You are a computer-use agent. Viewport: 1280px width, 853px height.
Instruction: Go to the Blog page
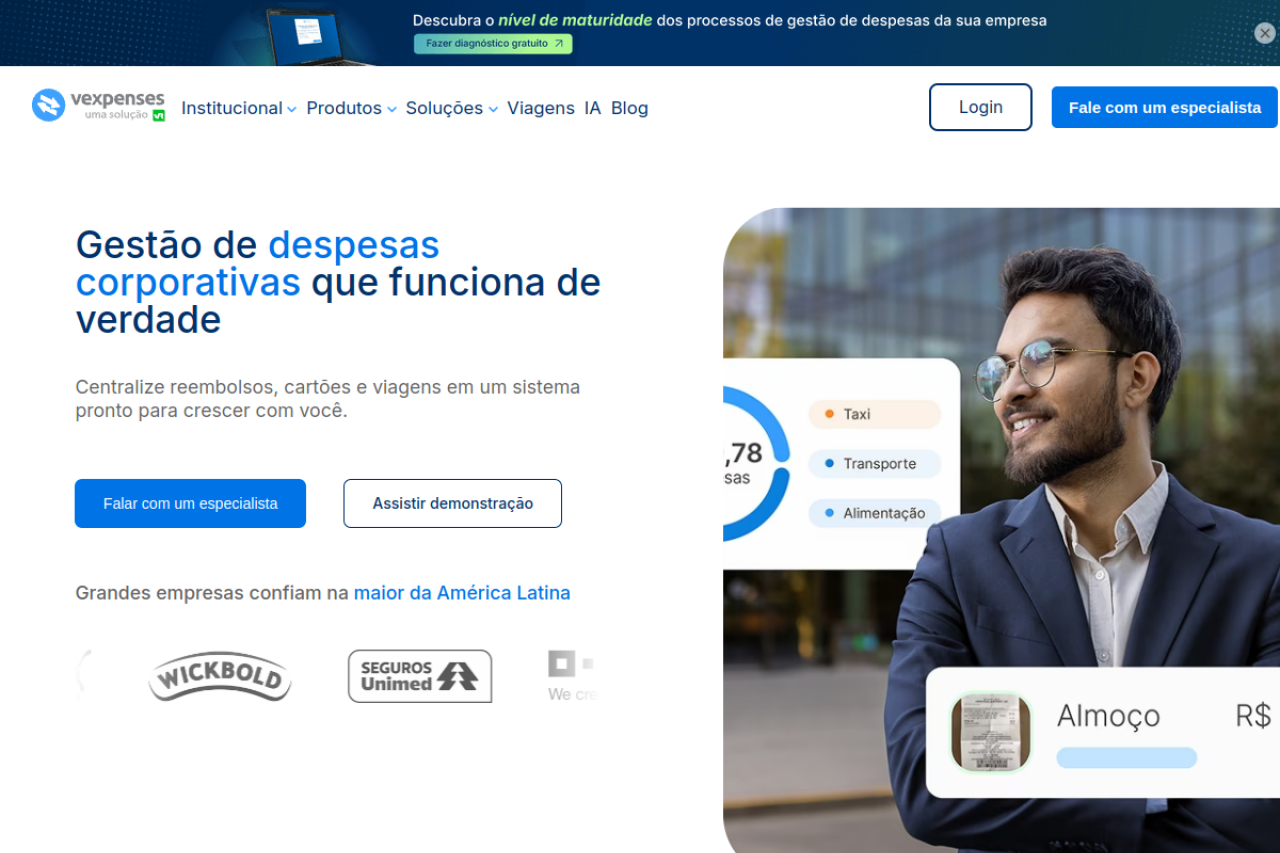point(630,108)
